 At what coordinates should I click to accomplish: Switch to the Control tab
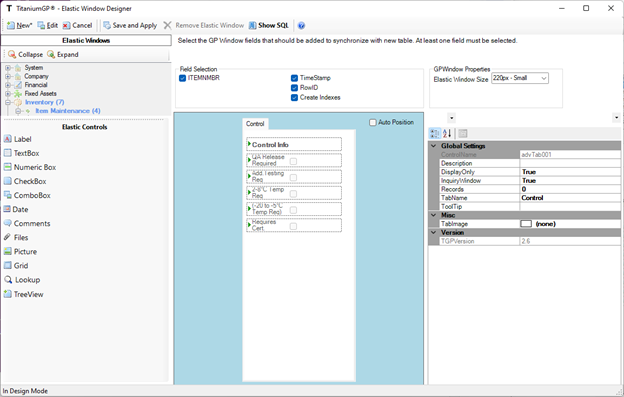click(255, 124)
